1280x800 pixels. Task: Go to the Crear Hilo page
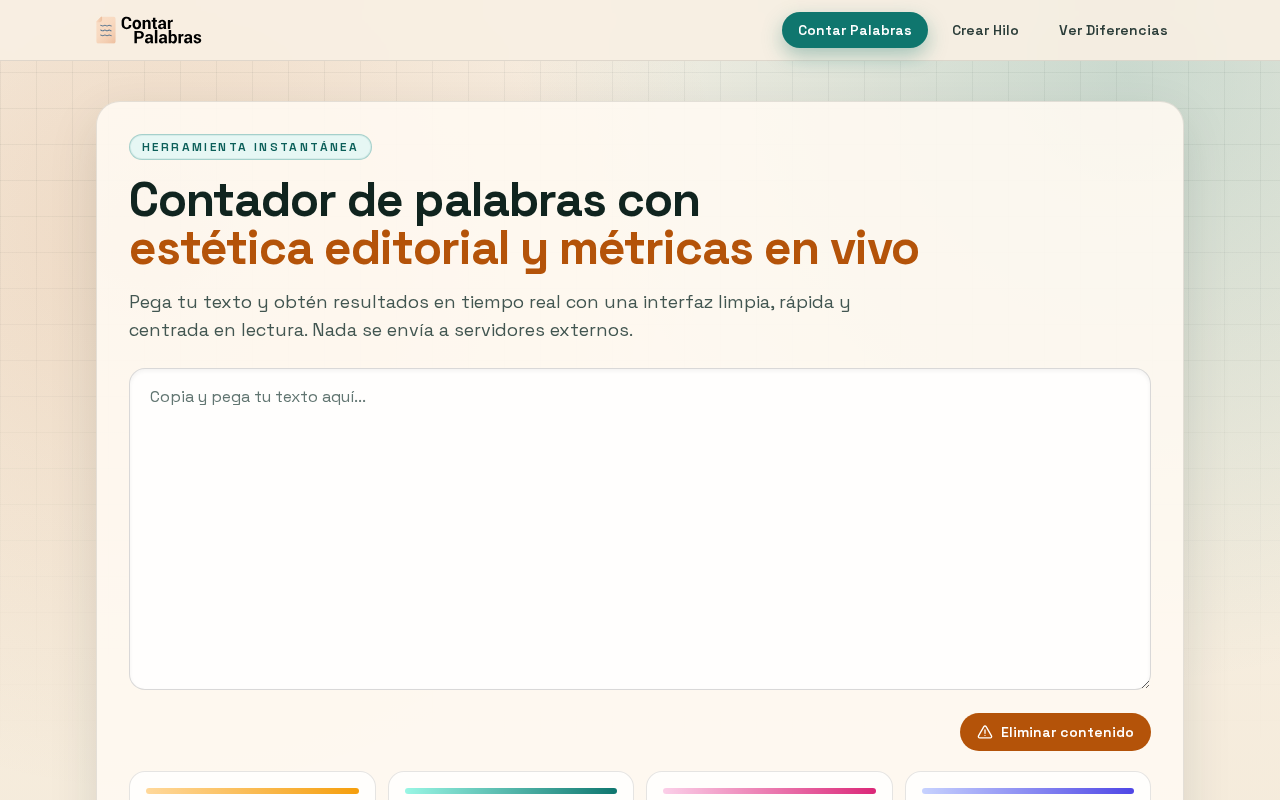point(985,30)
